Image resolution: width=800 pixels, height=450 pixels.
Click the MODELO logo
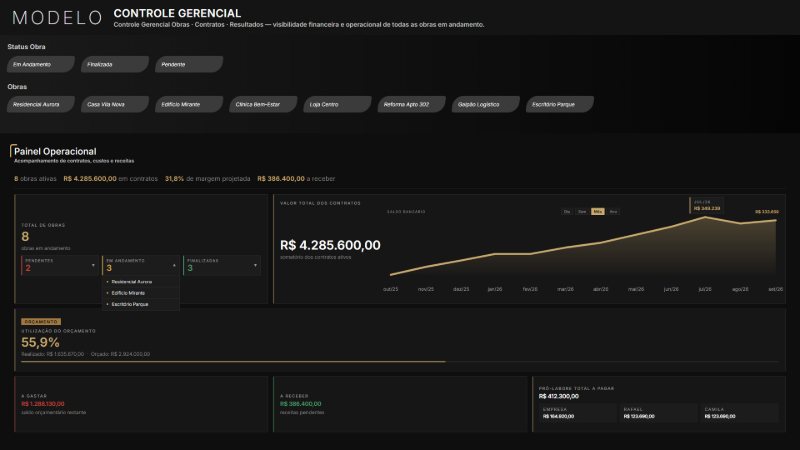tap(57, 18)
